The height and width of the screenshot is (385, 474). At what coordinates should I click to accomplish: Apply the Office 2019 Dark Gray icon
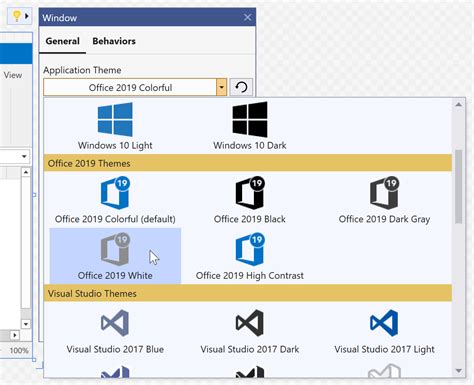384,193
